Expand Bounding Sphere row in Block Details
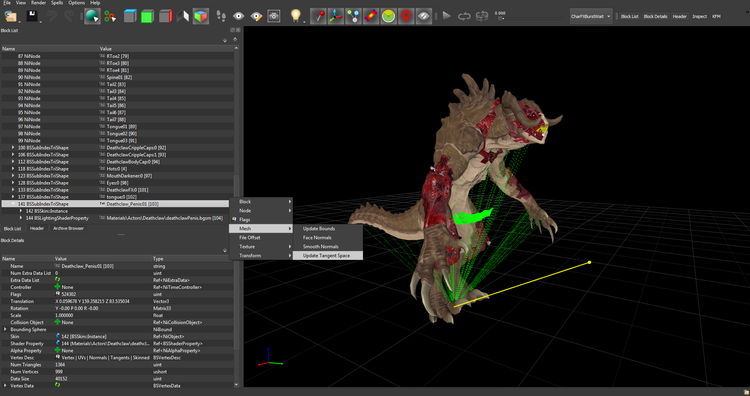750x396 pixels. pos(5,330)
